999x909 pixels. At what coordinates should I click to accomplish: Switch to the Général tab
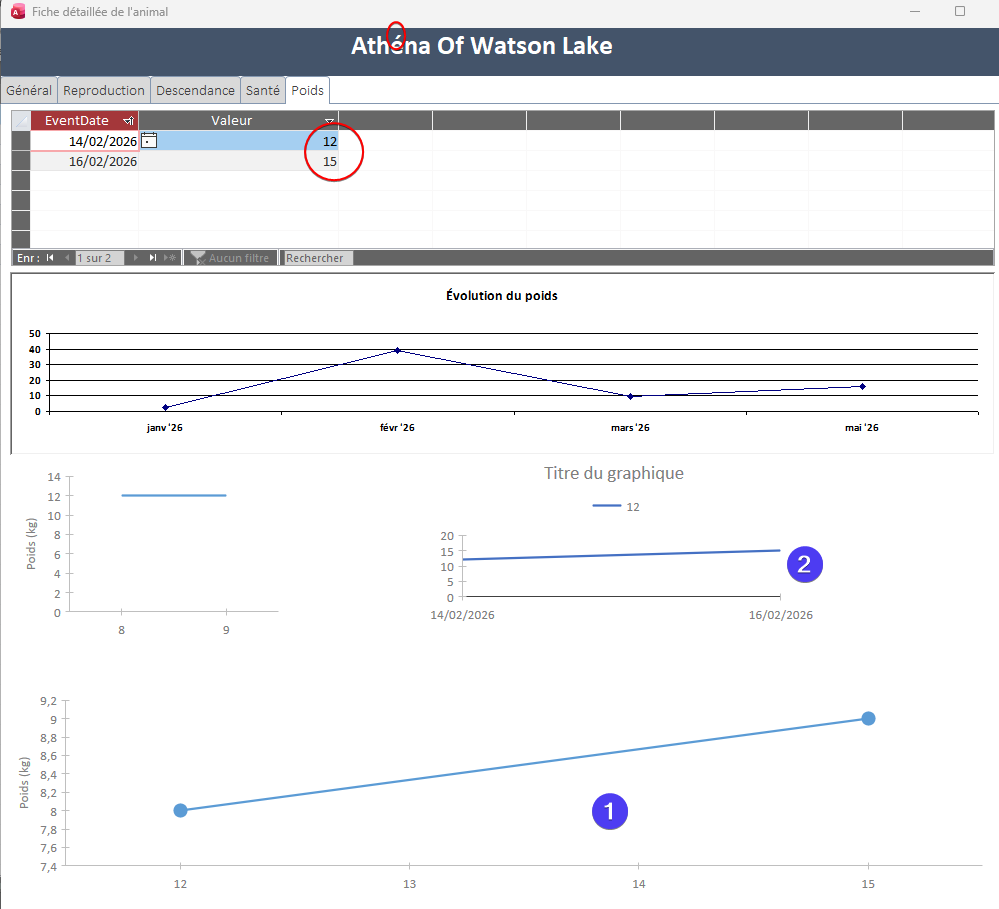29,90
